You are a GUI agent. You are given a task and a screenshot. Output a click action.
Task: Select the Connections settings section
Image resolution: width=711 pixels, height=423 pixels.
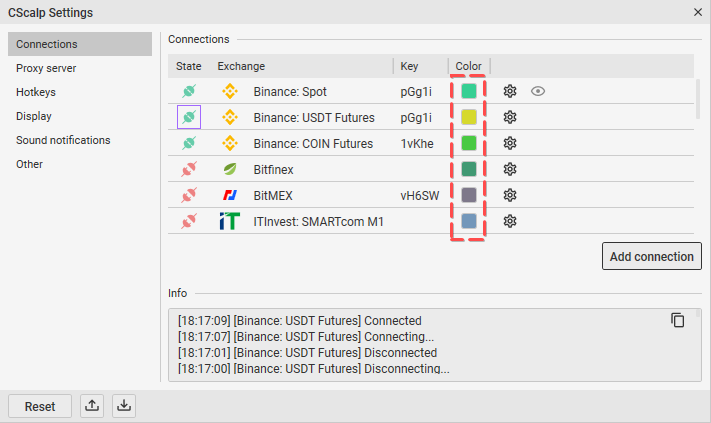coord(80,44)
